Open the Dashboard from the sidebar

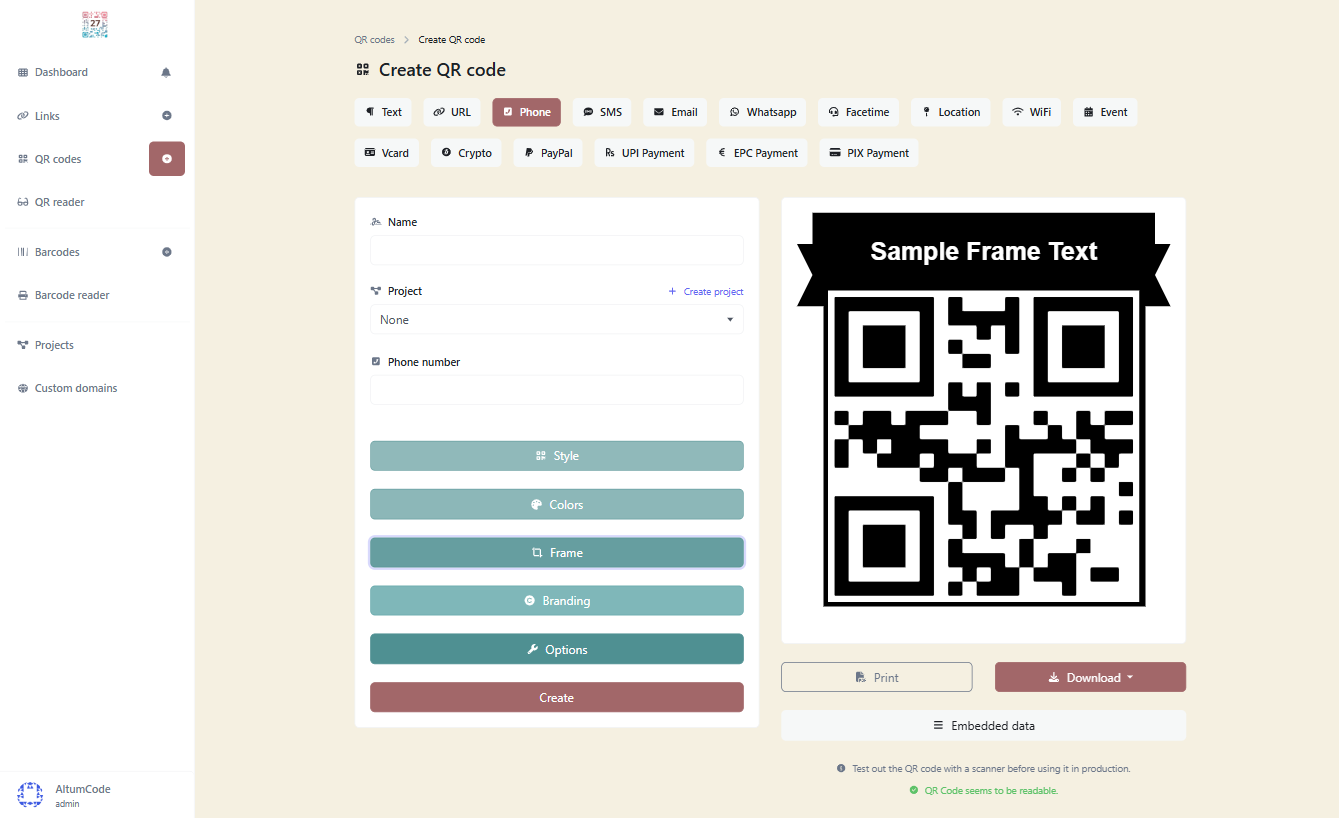(x=60, y=72)
